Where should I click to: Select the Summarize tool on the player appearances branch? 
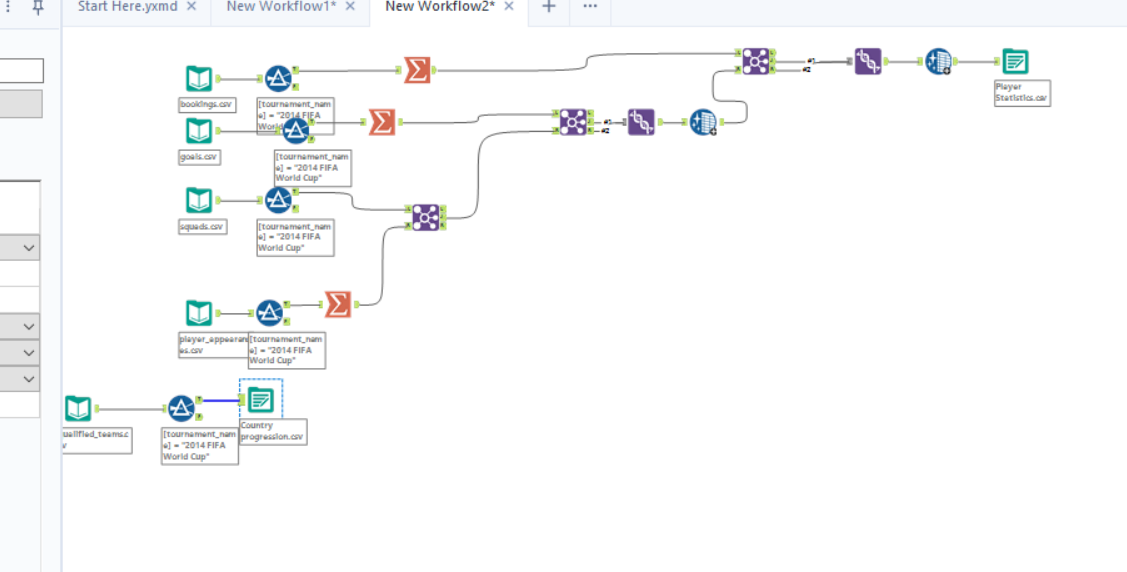pos(338,305)
